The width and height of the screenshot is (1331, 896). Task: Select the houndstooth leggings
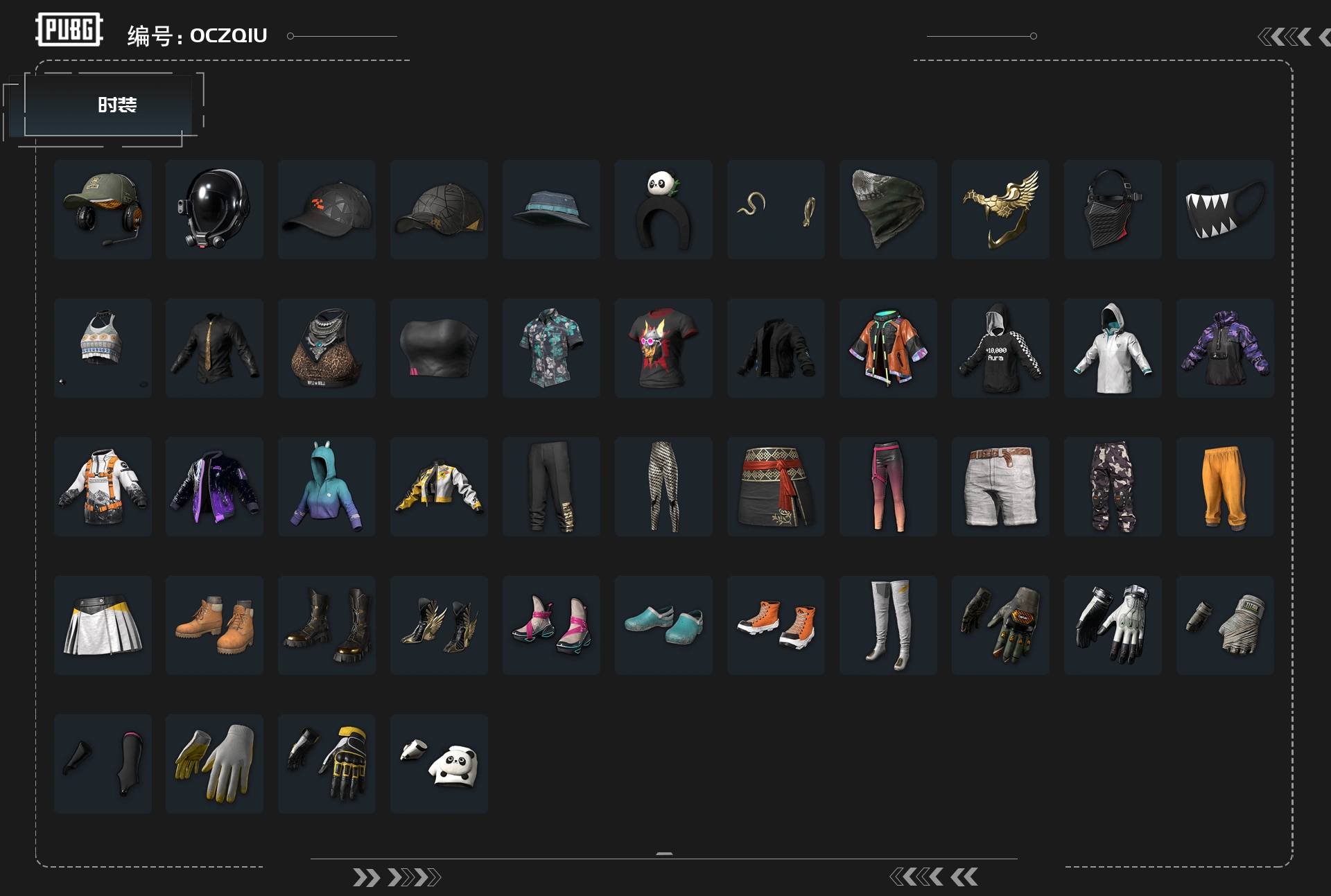point(664,486)
